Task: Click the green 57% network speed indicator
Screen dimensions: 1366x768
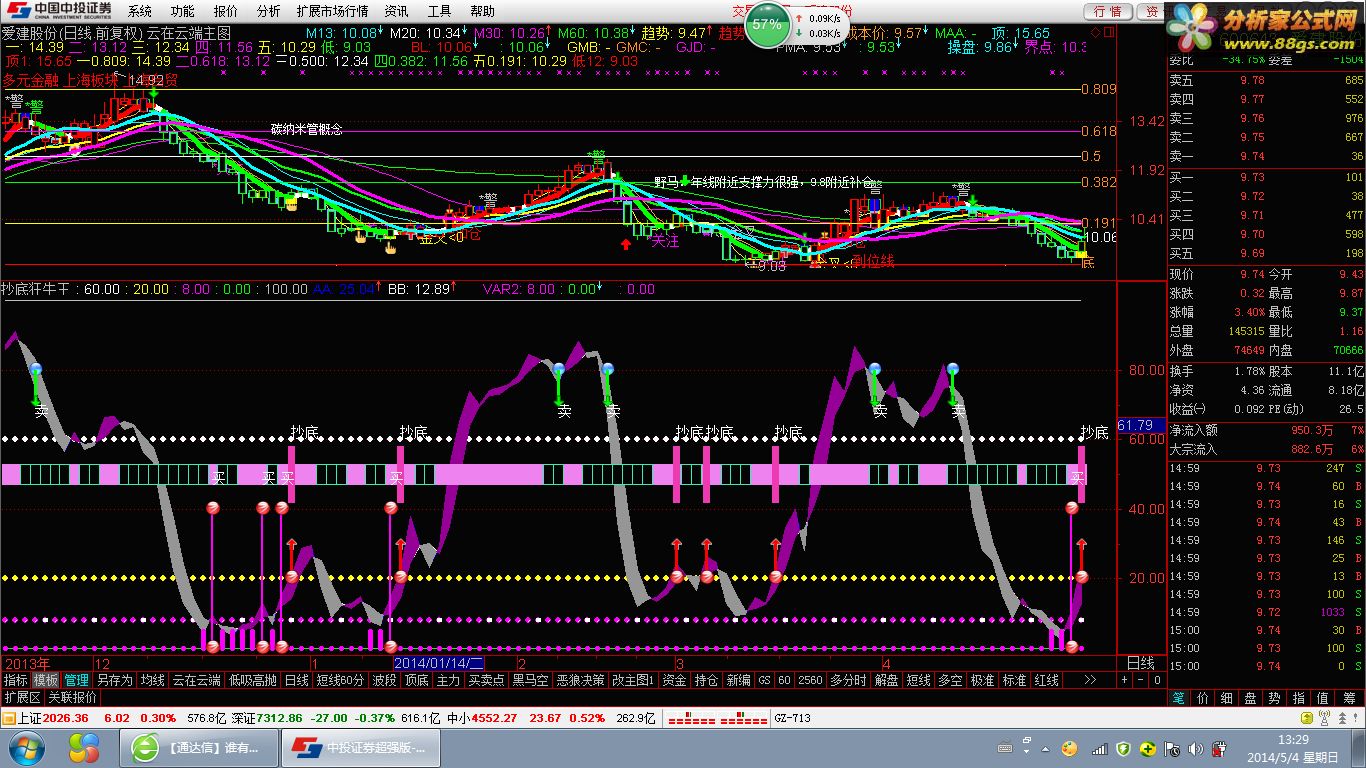Action: [767, 24]
